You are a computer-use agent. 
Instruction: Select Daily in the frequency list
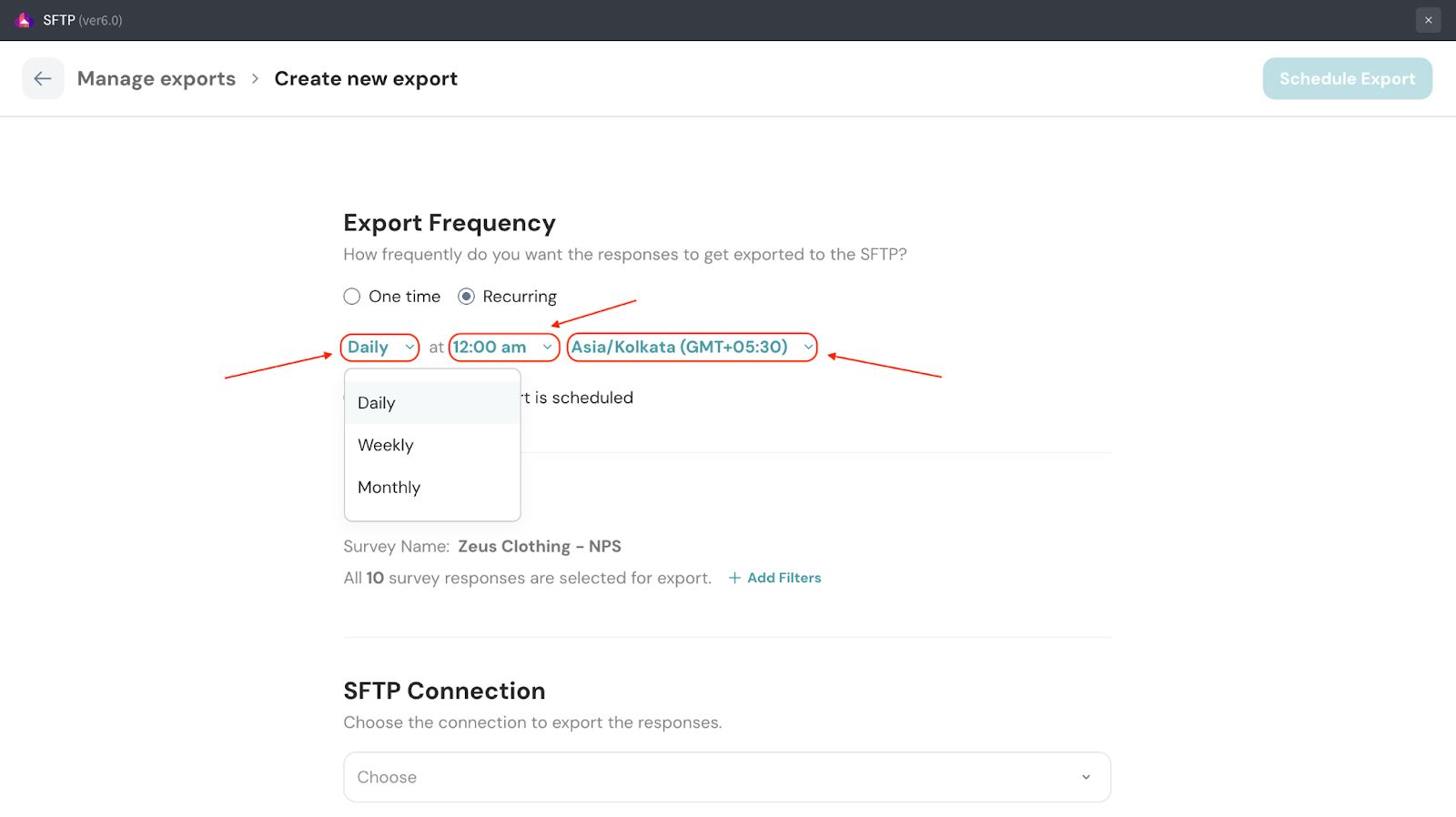[x=377, y=403]
